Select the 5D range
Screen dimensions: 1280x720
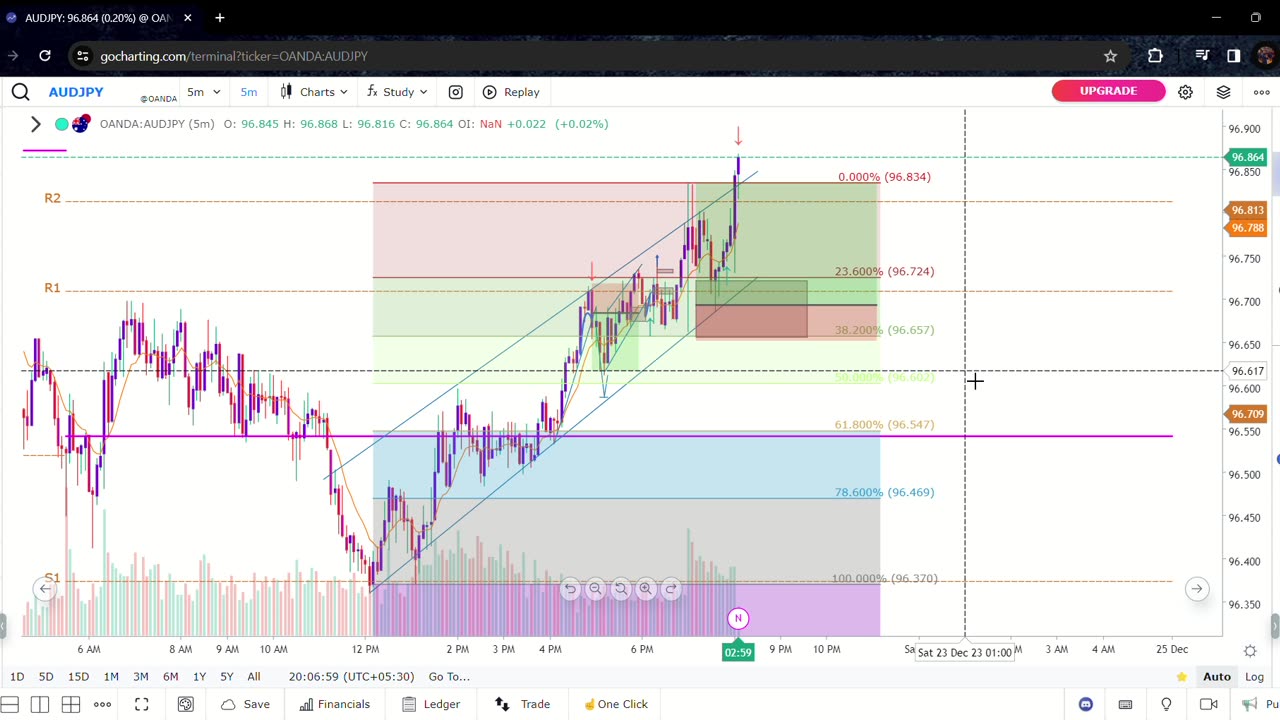(46, 677)
